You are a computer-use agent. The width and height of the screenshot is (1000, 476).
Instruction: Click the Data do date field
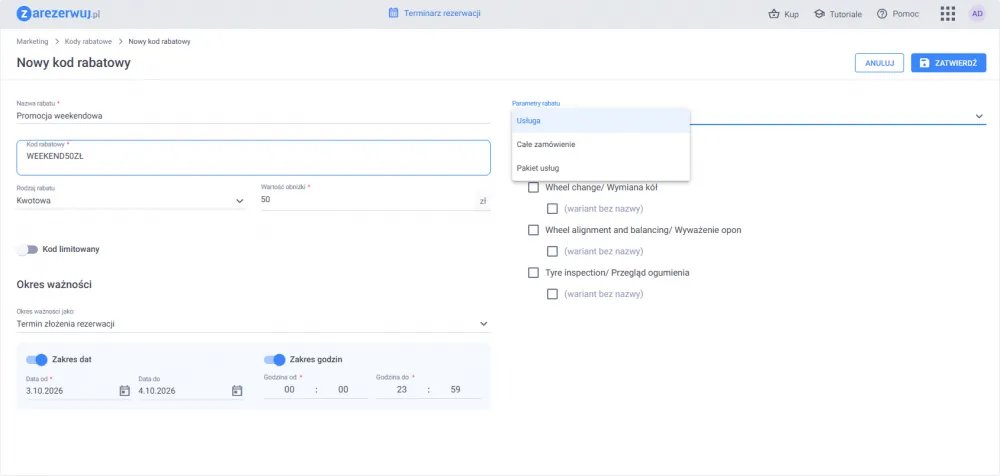(x=183, y=390)
